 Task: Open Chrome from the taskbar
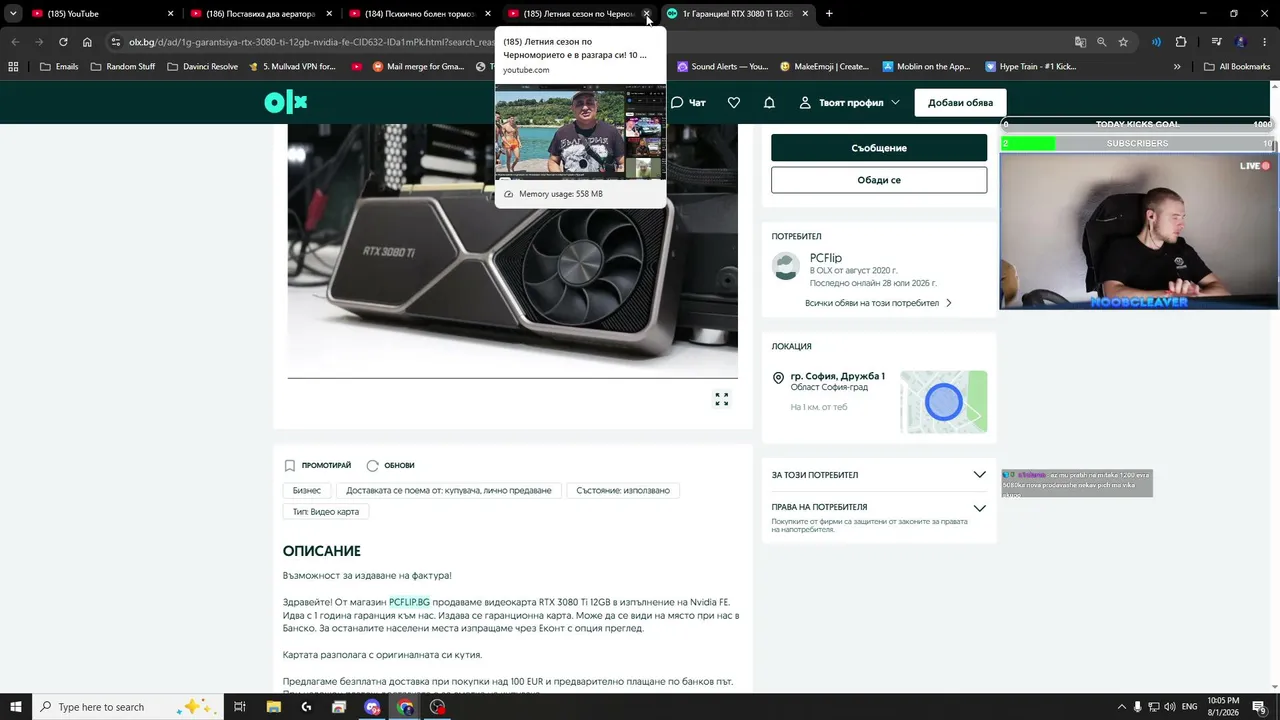[405, 707]
